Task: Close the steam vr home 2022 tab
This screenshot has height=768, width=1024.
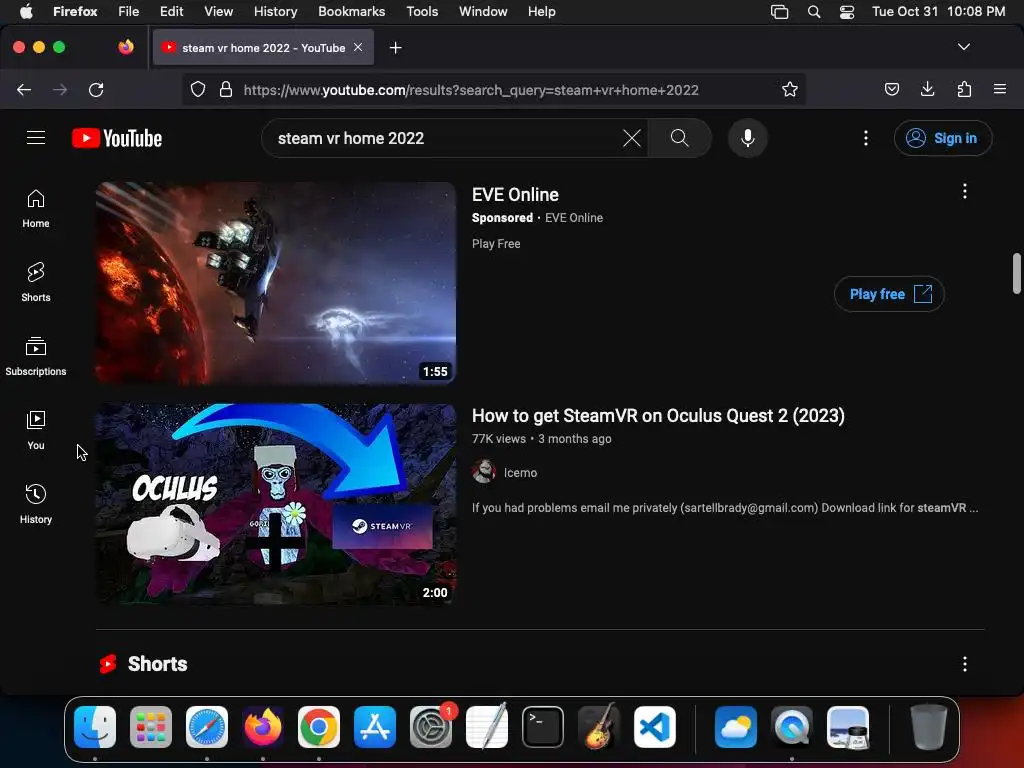Action: (x=358, y=47)
